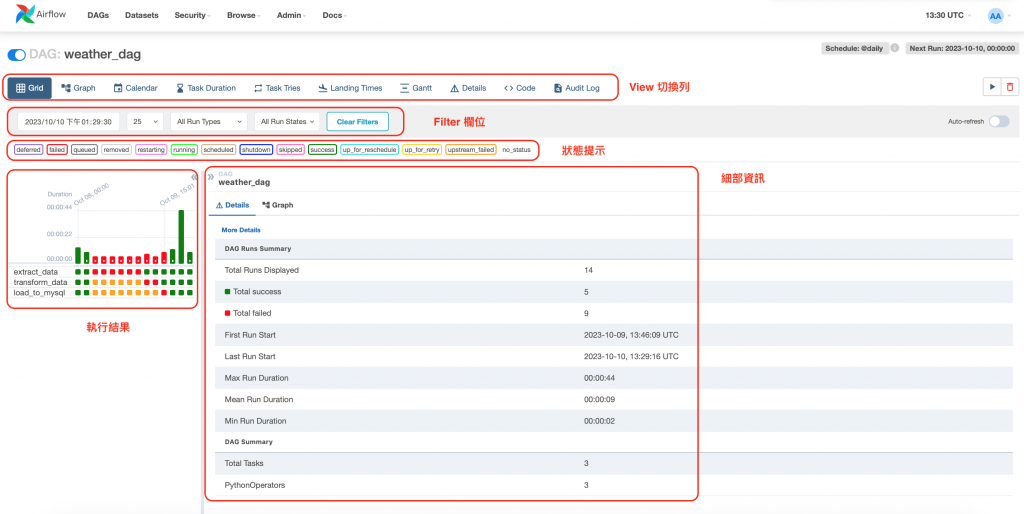This screenshot has width=1024, height=514.
Task: Click the Clear Filters button
Action: click(x=358, y=121)
